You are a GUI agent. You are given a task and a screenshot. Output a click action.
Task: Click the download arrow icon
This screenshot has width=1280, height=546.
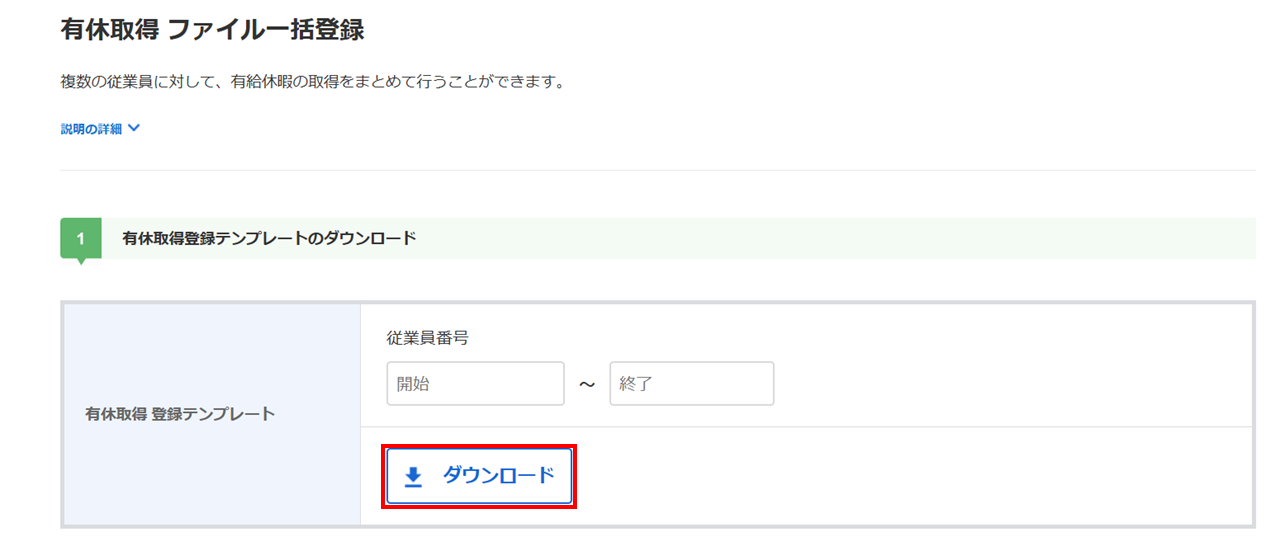point(413,477)
